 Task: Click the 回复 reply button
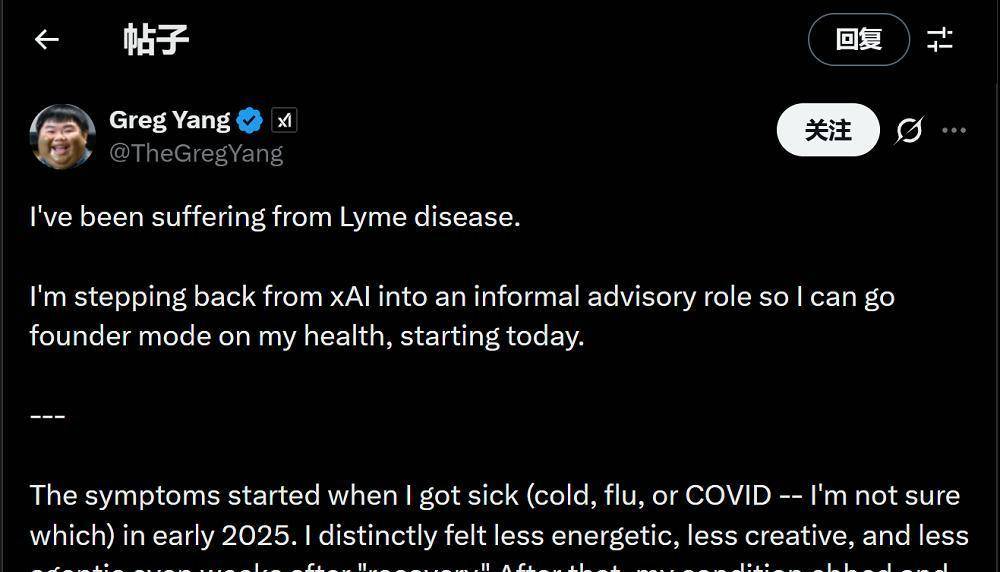point(858,40)
